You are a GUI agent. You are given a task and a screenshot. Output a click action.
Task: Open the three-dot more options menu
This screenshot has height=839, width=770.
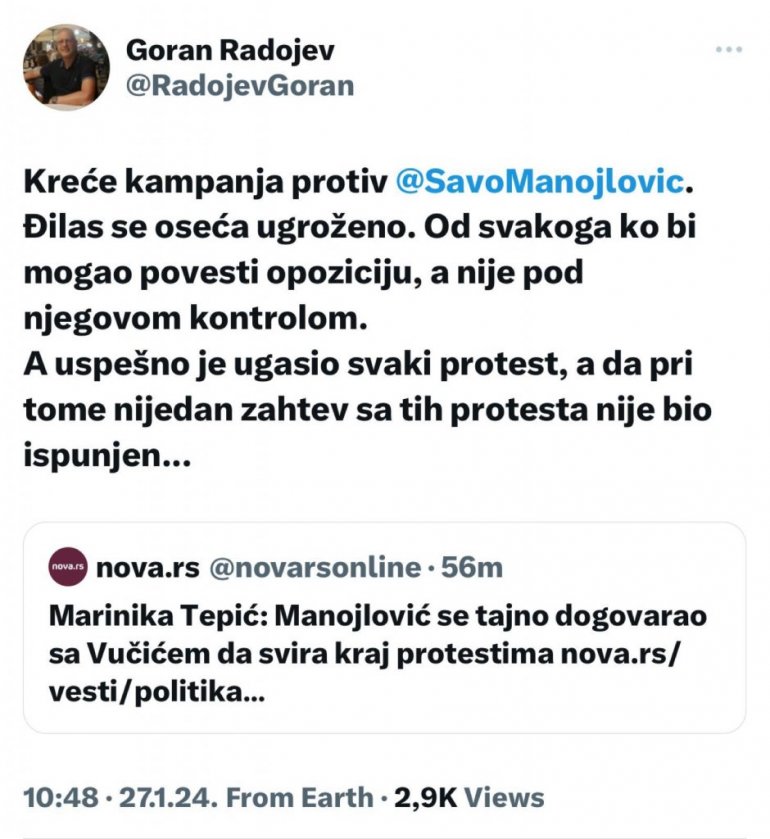pos(728,49)
